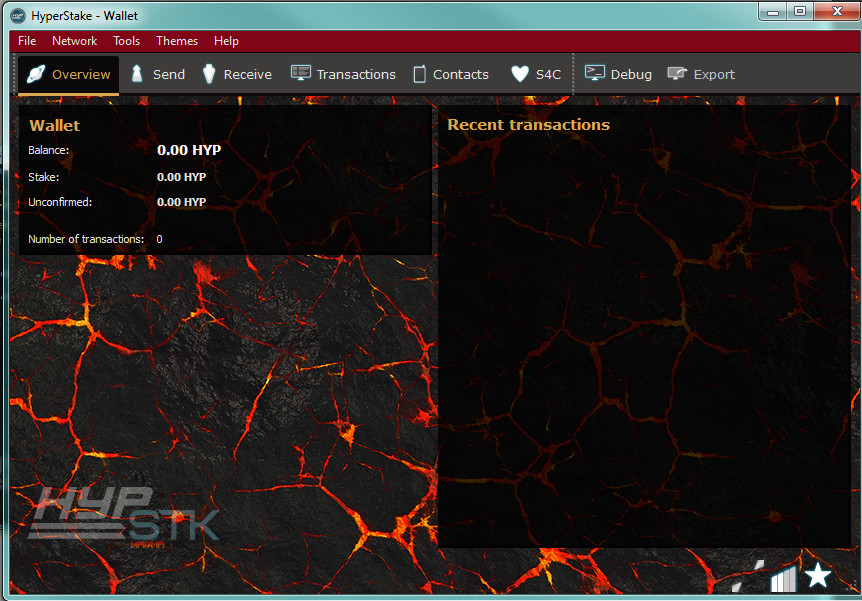Click the Unconfirmed: label
Viewport: 862px width, 601px height.
coord(60,202)
